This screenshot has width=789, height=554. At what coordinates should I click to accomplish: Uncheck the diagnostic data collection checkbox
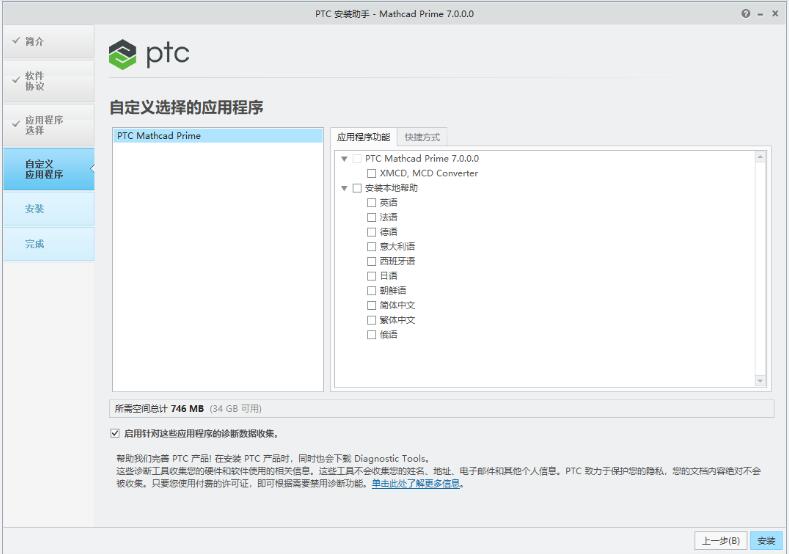pyautogui.click(x=115, y=433)
